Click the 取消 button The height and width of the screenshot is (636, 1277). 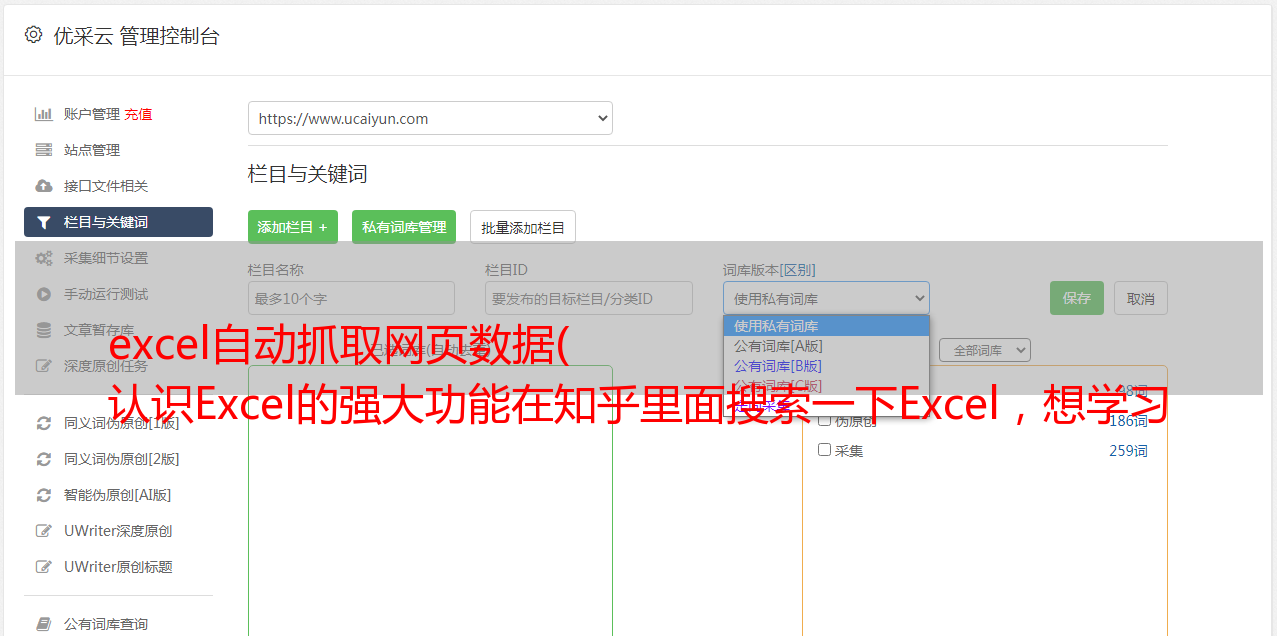(x=1141, y=298)
